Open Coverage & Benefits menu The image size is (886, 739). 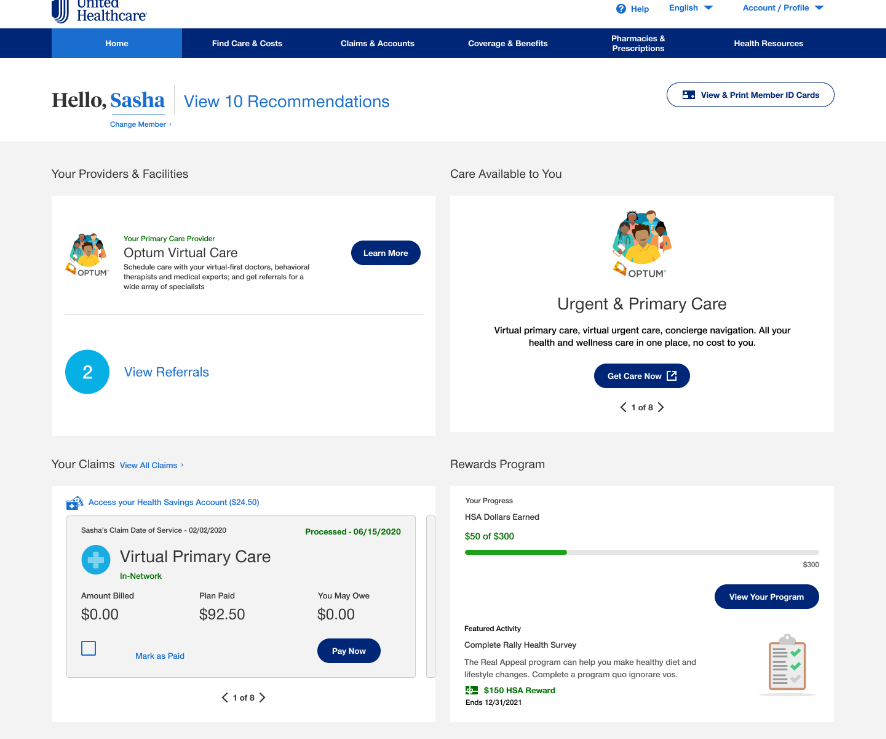pyautogui.click(x=507, y=43)
